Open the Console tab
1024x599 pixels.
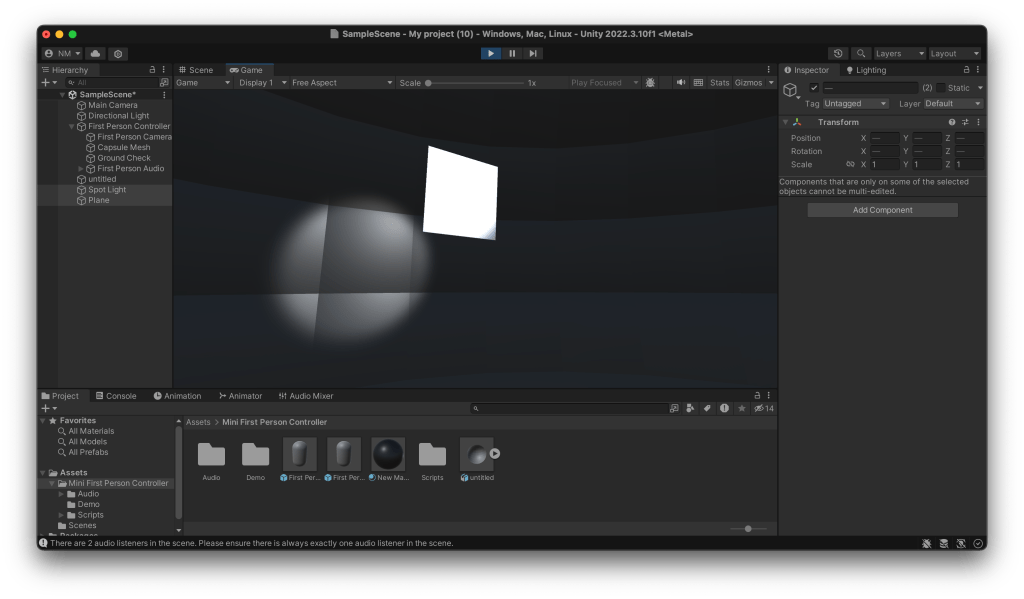[115, 396]
